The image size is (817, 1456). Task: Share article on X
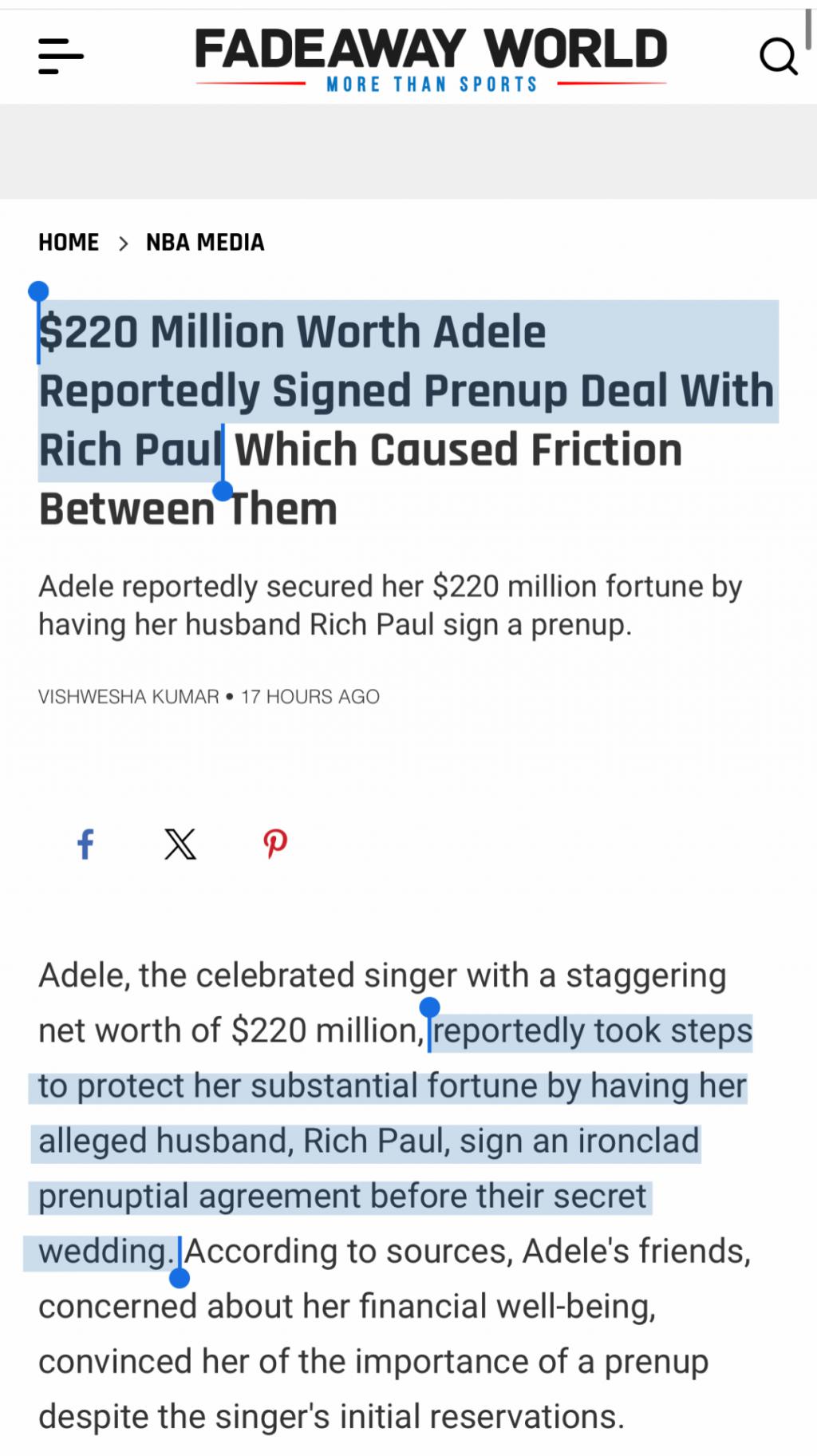(x=180, y=844)
